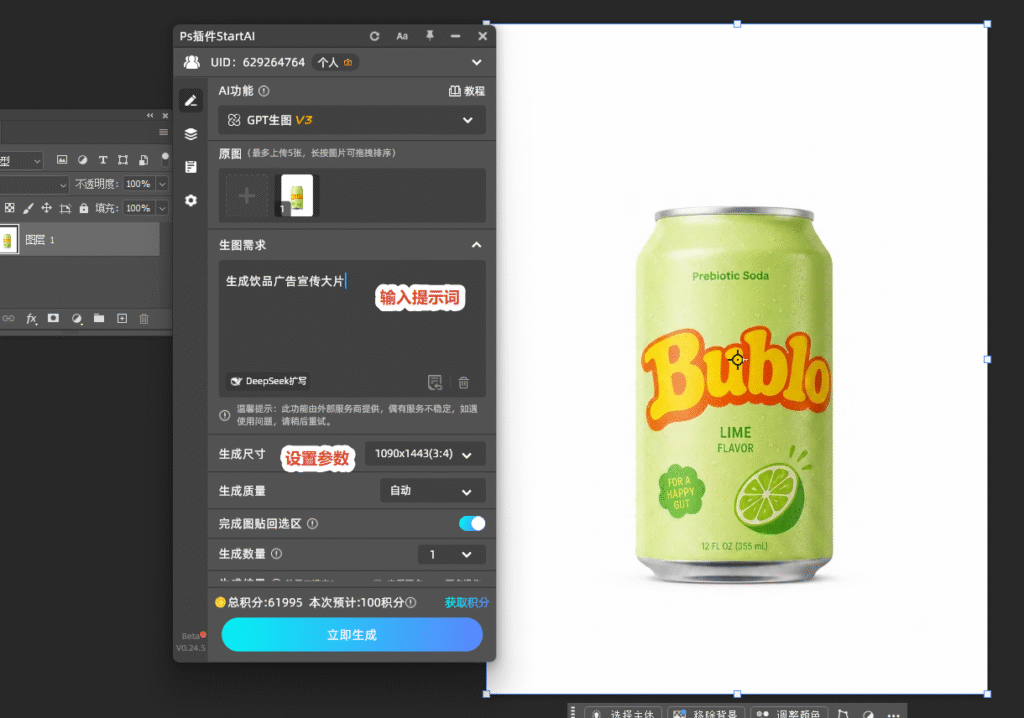
Task: Click 移除背景 in contextual task bar
Action: point(708,714)
